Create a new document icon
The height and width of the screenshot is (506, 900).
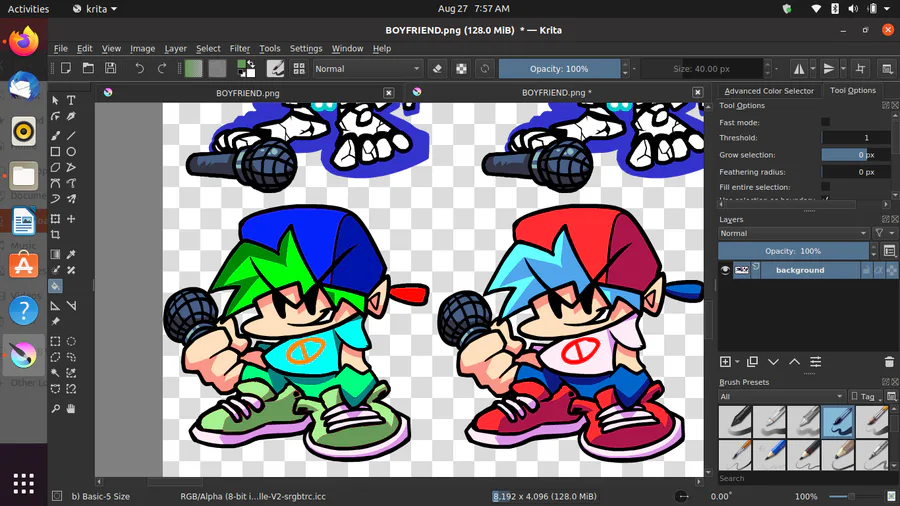point(66,69)
